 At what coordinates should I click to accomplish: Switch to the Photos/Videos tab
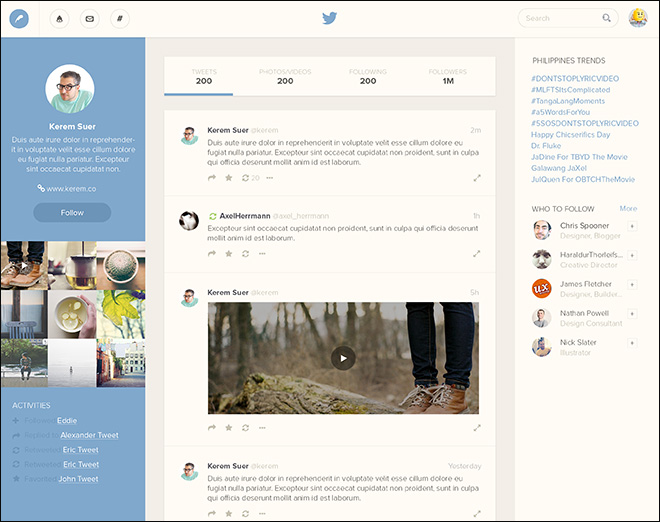[x=285, y=77]
